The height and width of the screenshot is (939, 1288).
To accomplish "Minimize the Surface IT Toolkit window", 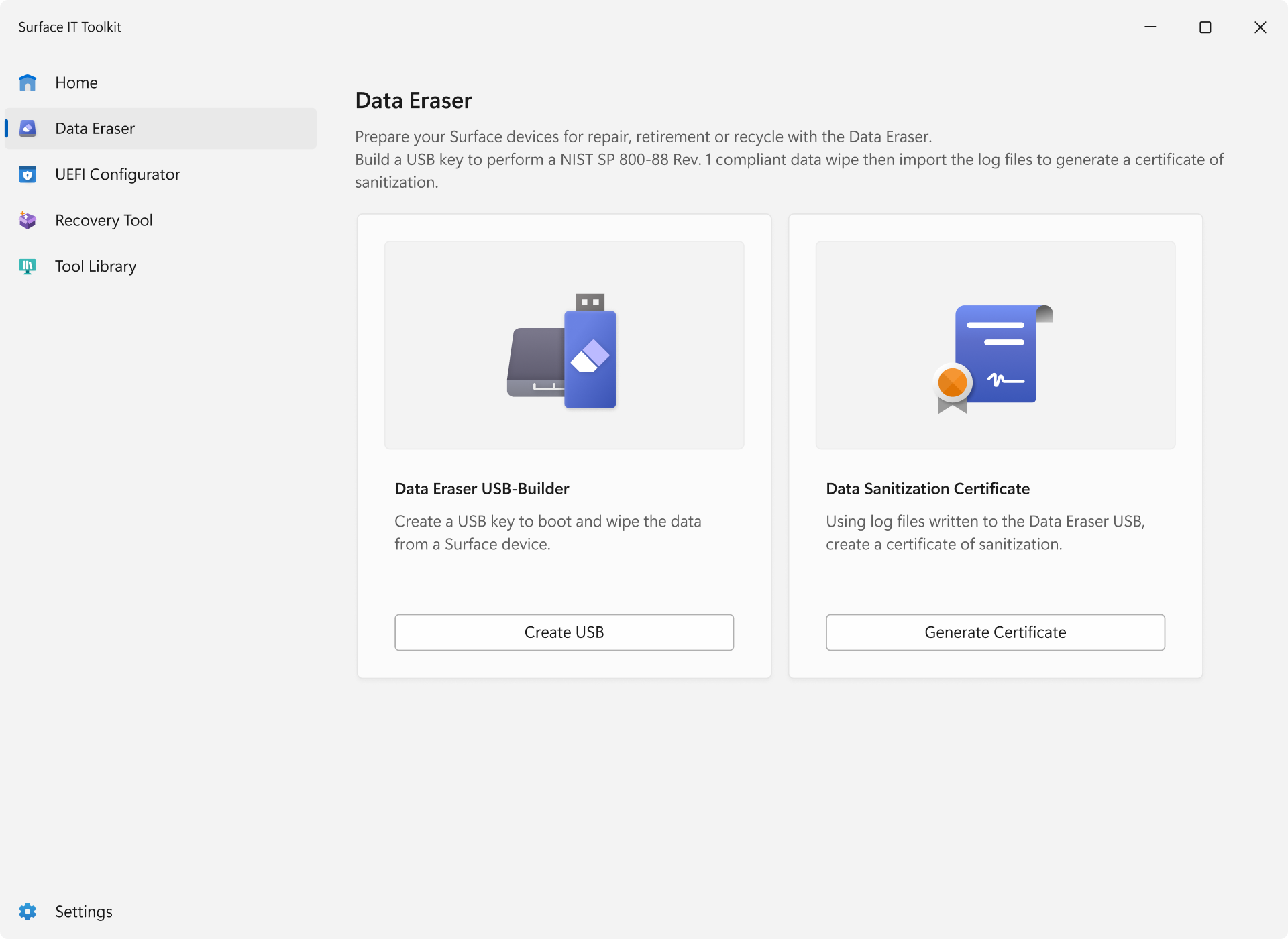I will [1150, 27].
